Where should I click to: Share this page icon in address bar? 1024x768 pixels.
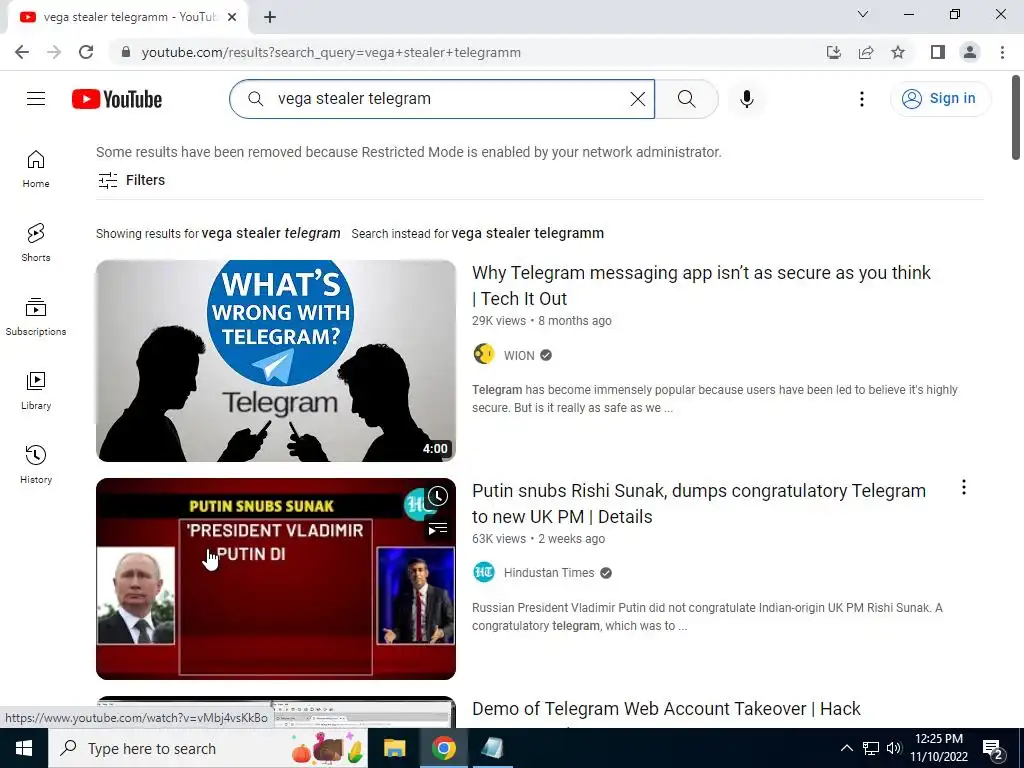click(866, 52)
